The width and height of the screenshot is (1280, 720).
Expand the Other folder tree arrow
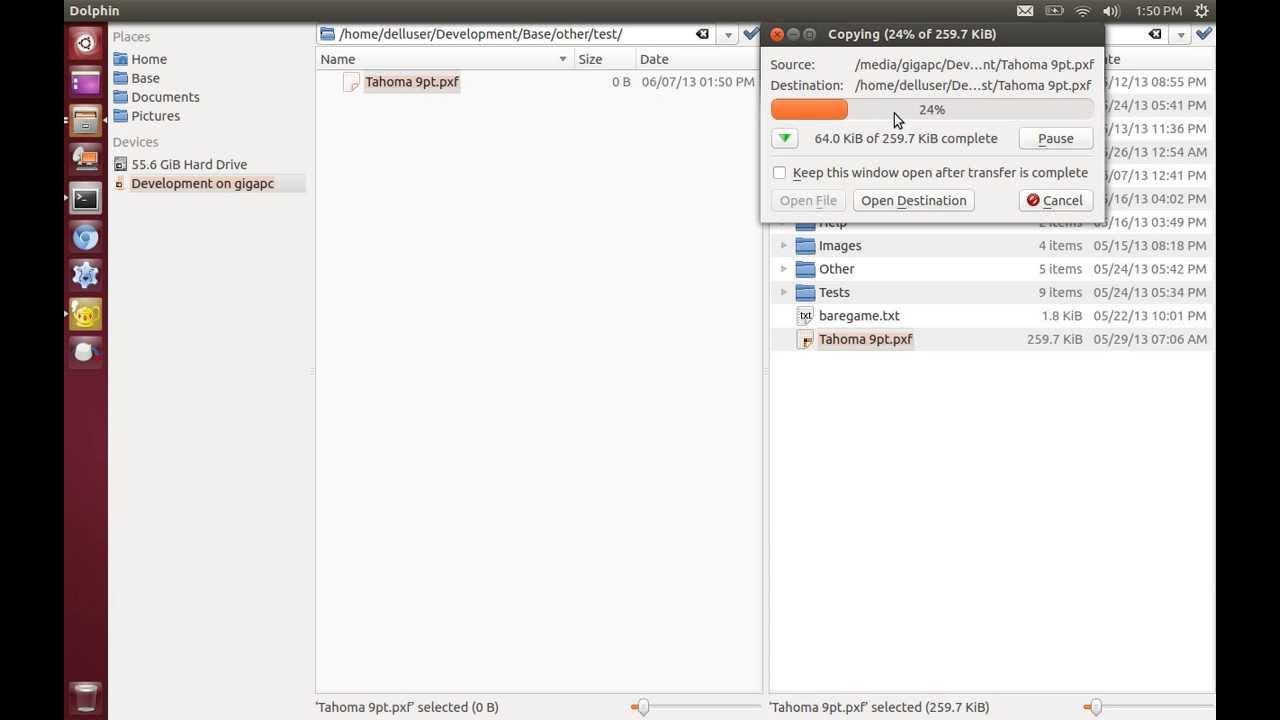(x=784, y=269)
